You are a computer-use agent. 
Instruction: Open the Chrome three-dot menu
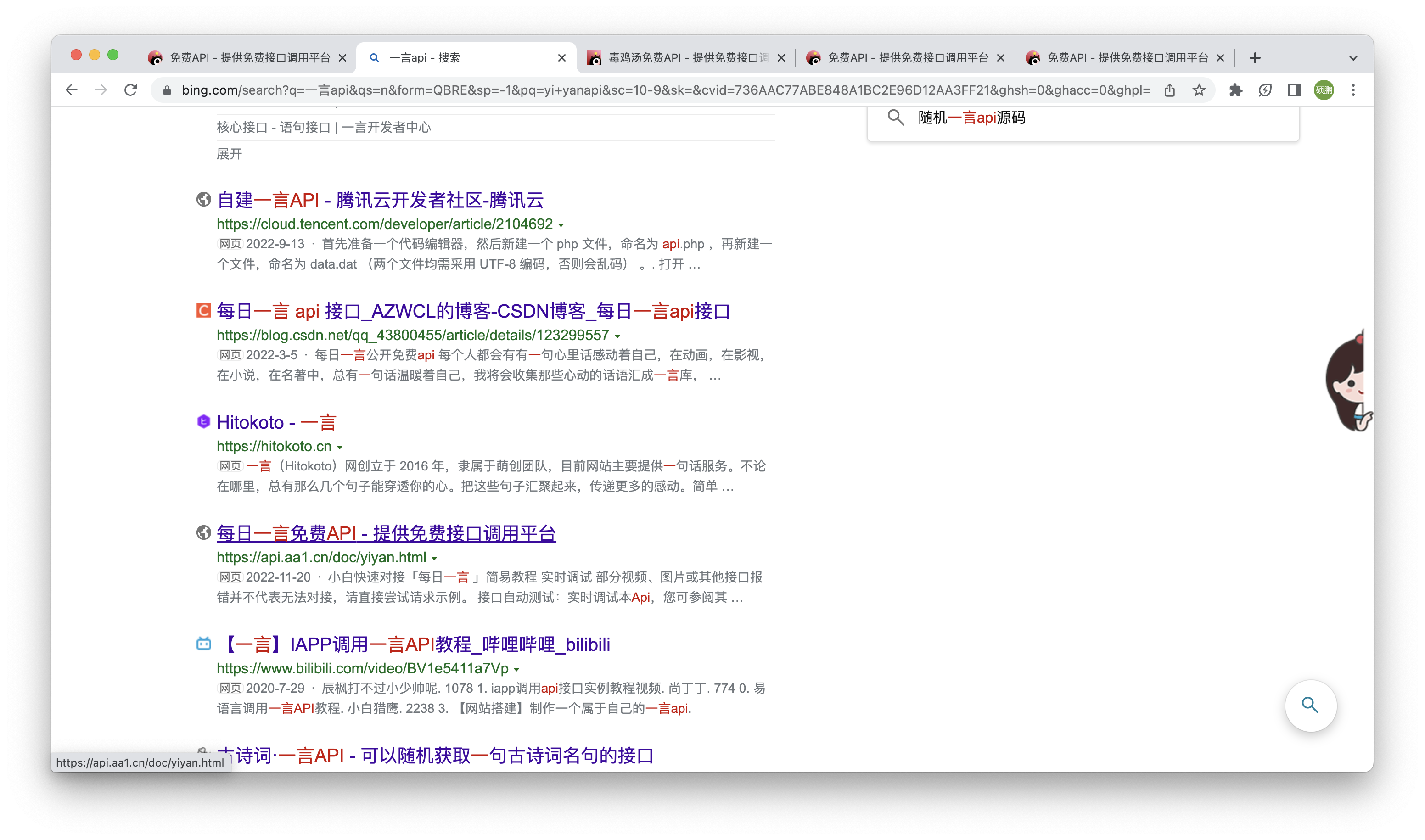pos(1353,90)
